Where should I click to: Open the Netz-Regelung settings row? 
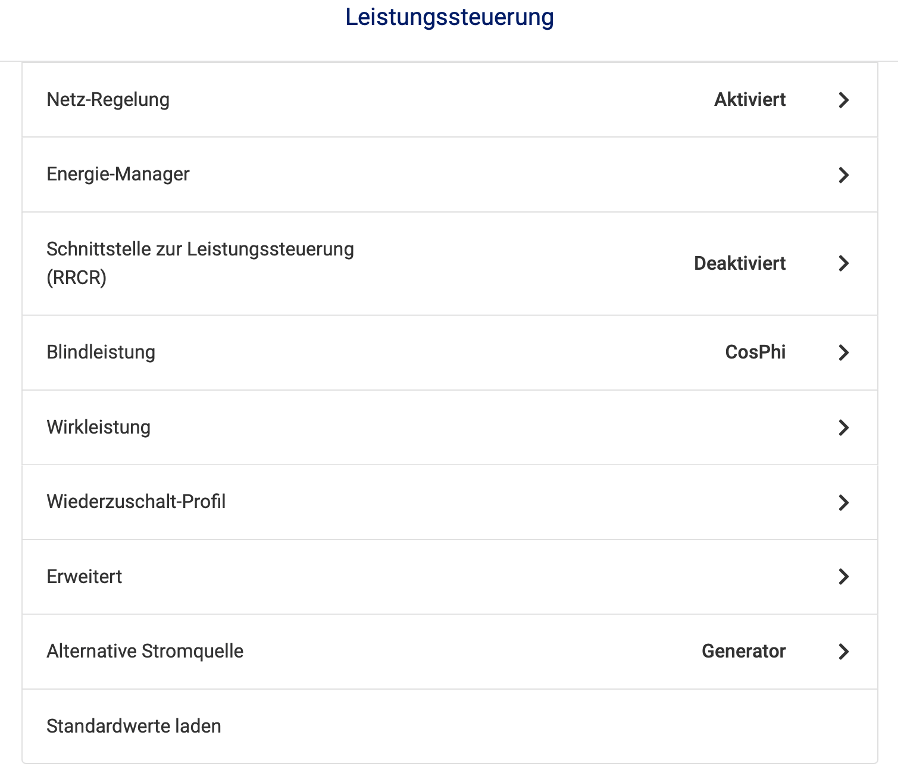point(450,100)
